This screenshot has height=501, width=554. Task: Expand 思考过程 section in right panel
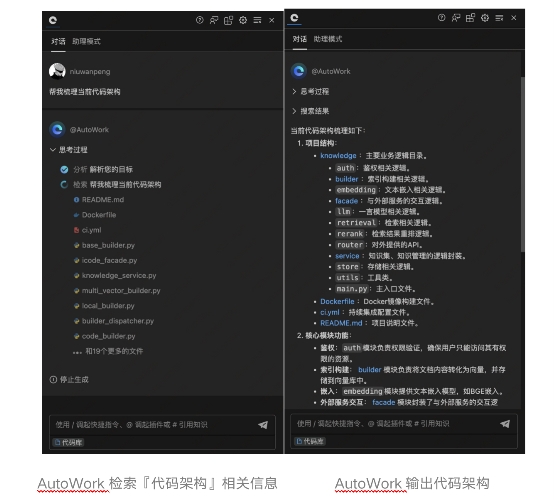click(x=311, y=92)
